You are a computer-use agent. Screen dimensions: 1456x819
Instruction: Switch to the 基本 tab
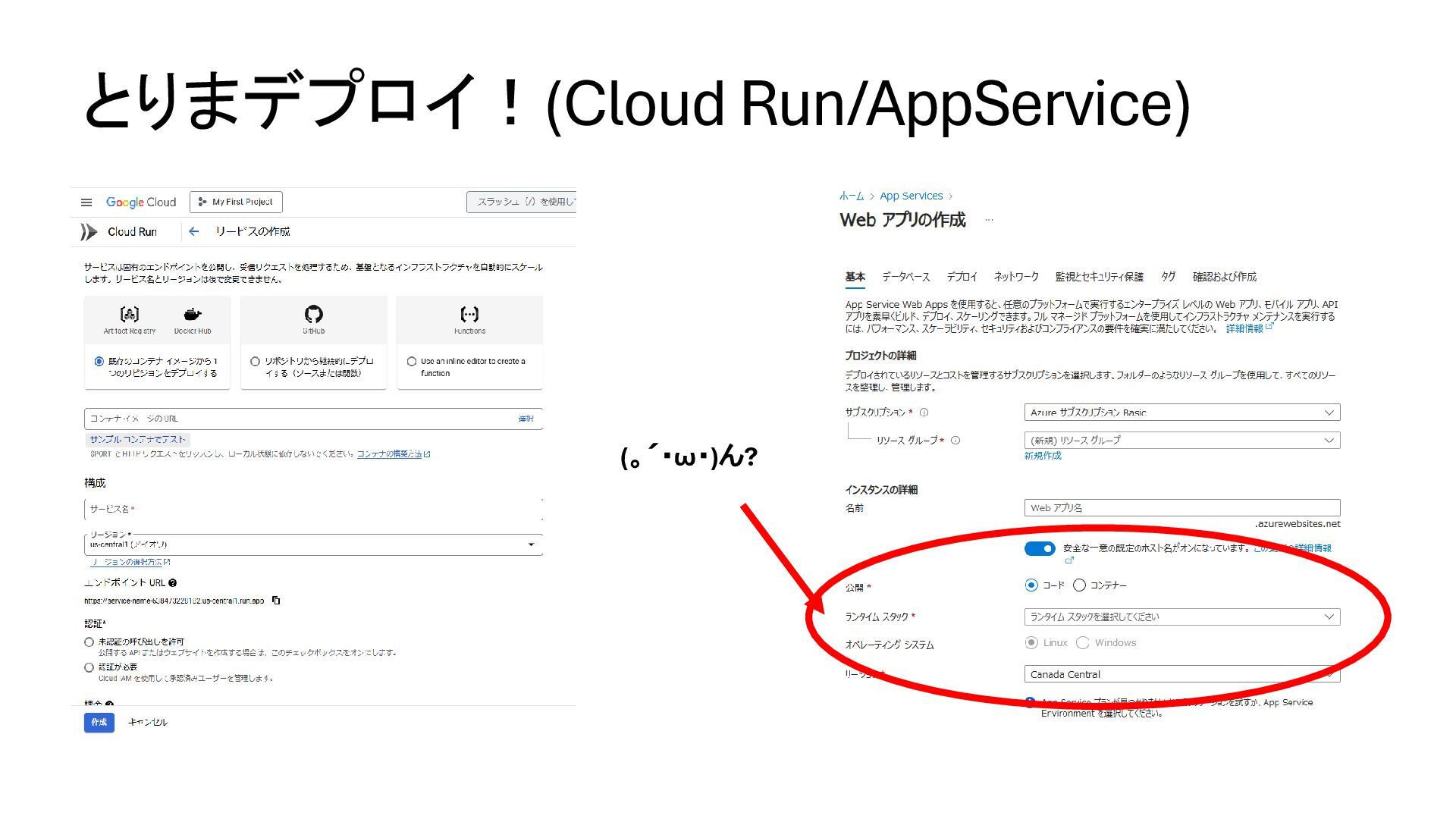(x=855, y=277)
